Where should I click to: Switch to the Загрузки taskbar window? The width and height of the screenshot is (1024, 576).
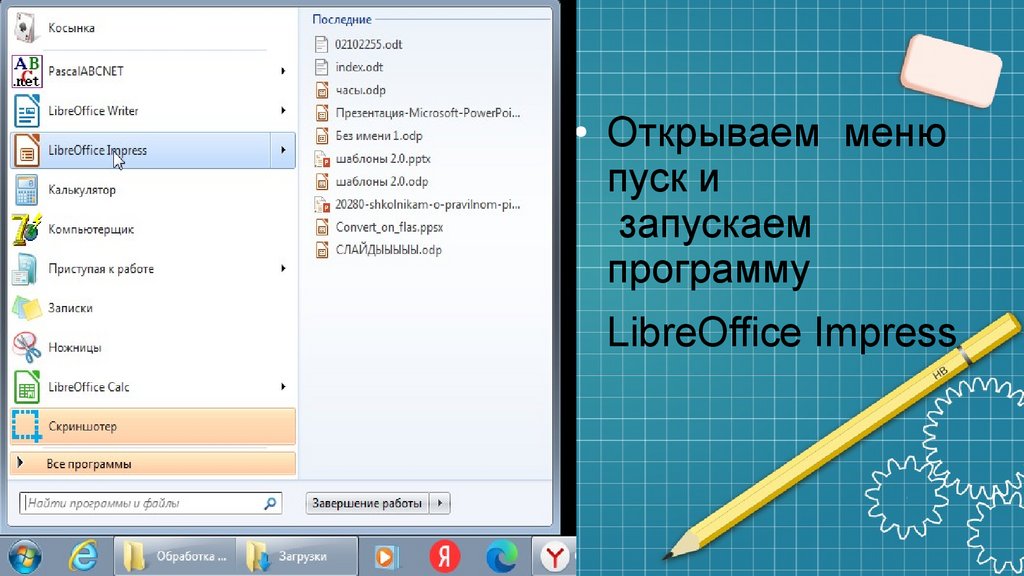(297, 556)
